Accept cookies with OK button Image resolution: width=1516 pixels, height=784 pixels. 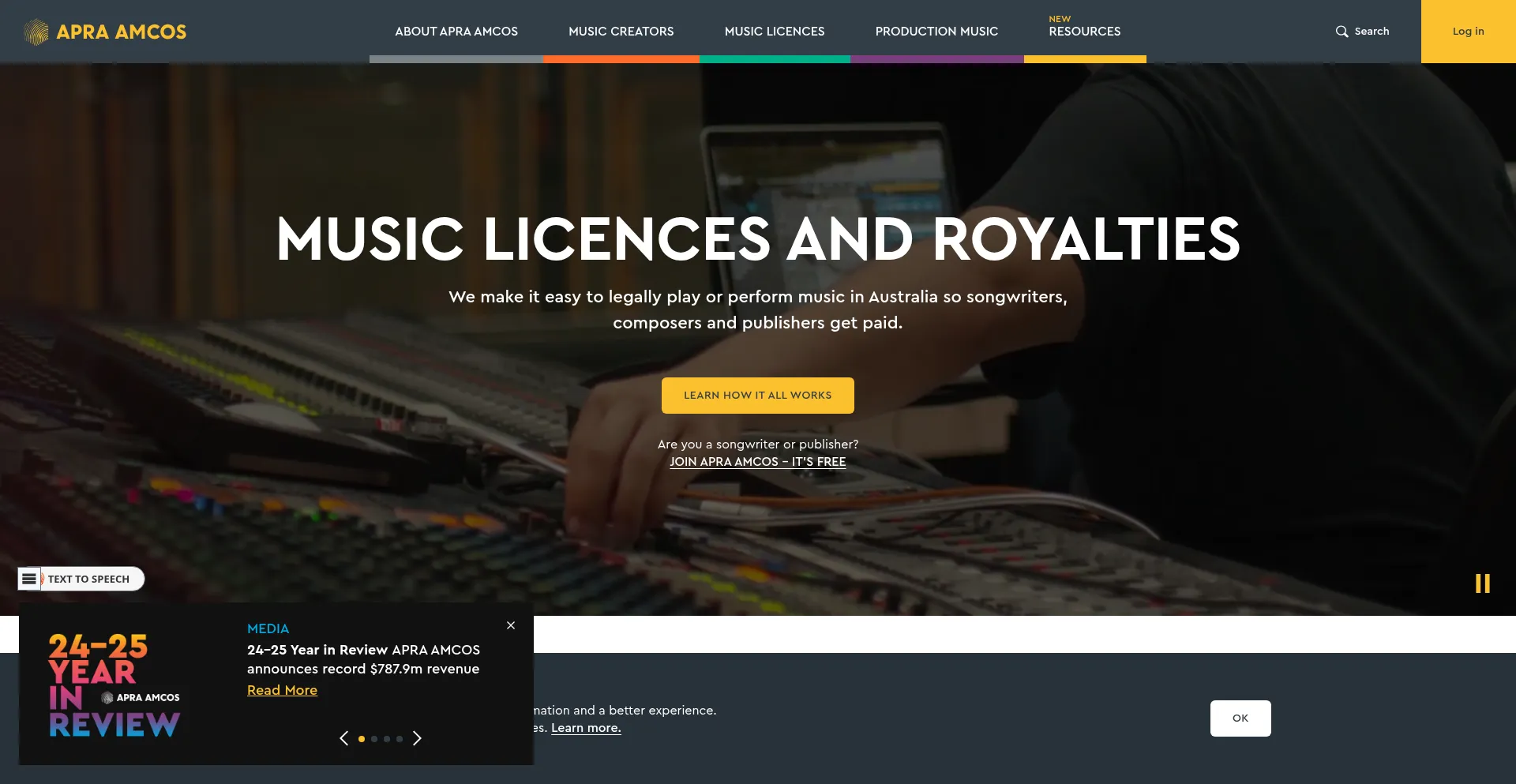[x=1240, y=718]
